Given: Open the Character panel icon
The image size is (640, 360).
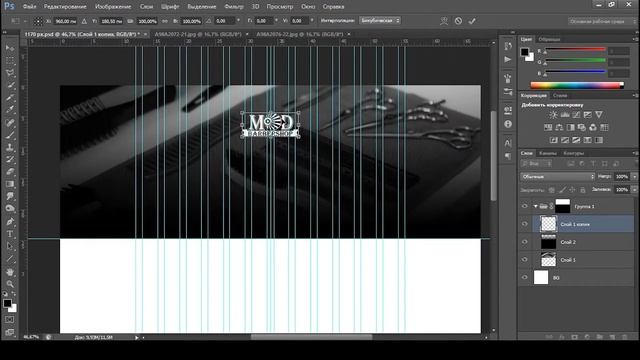Looking at the screenshot, I should 508,143.
